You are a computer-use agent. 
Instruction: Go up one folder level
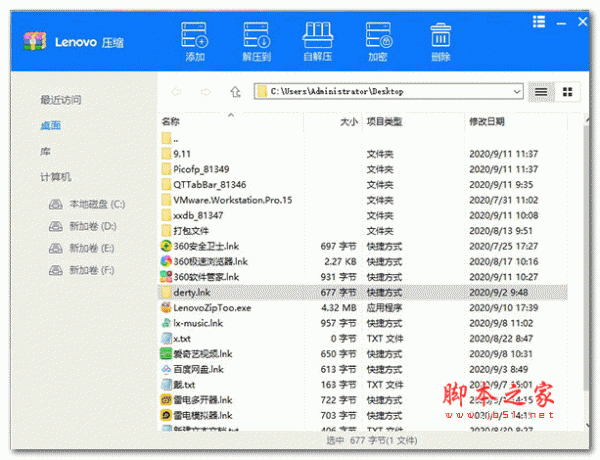[235, 92]
